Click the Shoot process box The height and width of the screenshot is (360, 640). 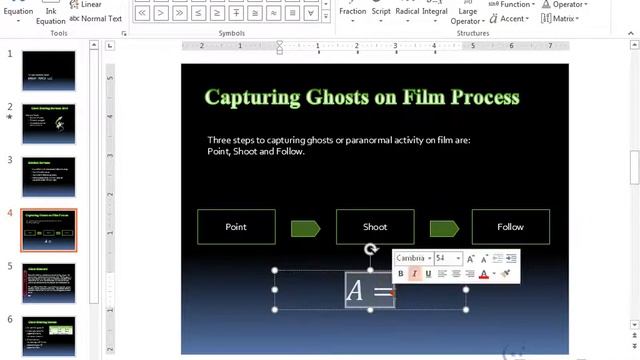[x=375, y=227]
